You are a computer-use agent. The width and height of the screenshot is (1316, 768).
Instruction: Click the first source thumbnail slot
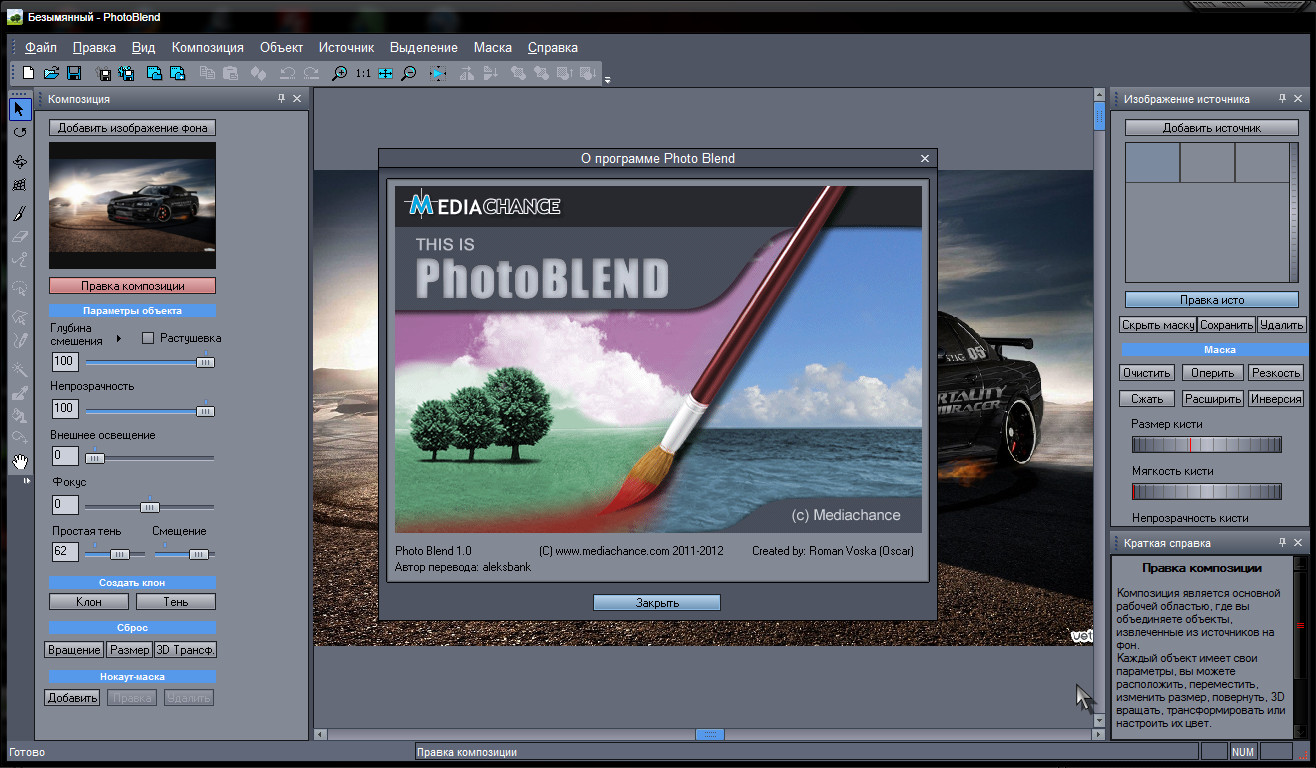1153,162
